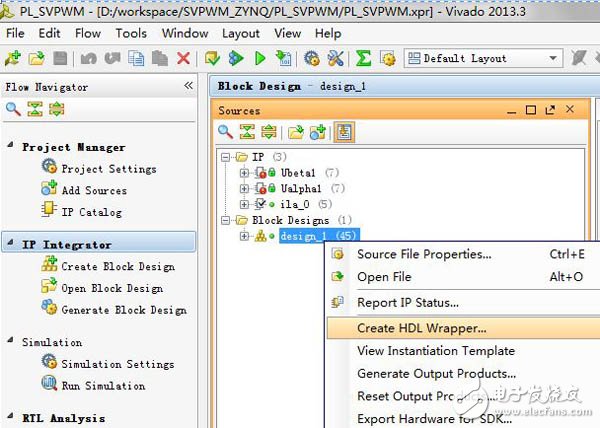Click the green Run Implementation play icon

(x=260, y=59)
